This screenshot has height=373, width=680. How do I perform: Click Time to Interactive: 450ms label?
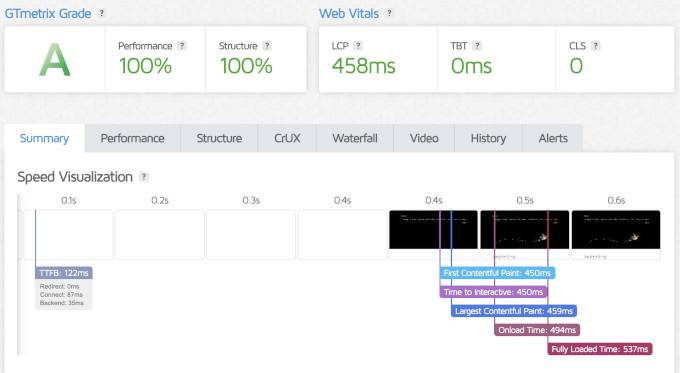pyautogui.click(x=493, y=292)
